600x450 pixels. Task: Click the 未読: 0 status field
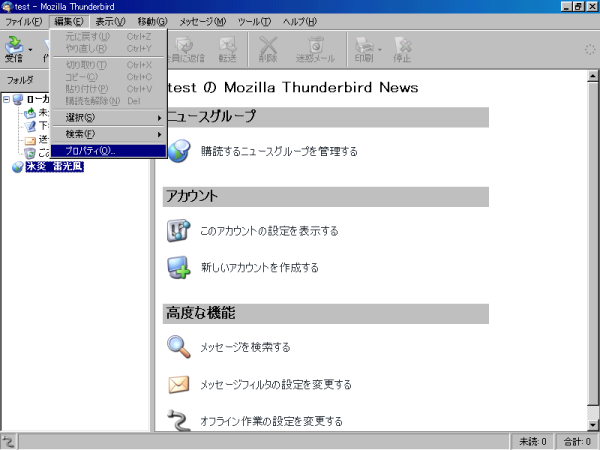(532, 442)
